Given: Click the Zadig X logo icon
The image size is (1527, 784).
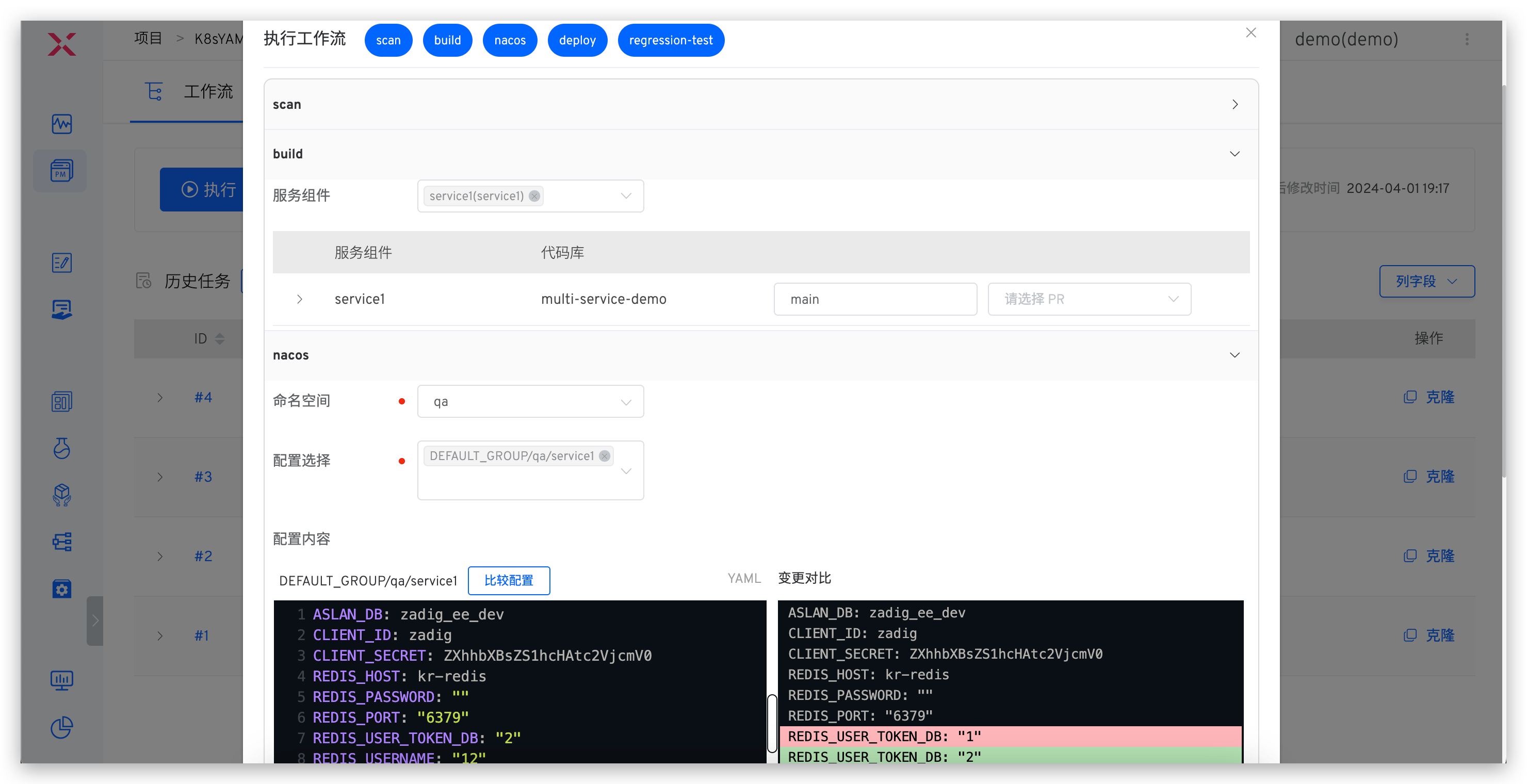Looking at the screenshot, I should 62,44.
